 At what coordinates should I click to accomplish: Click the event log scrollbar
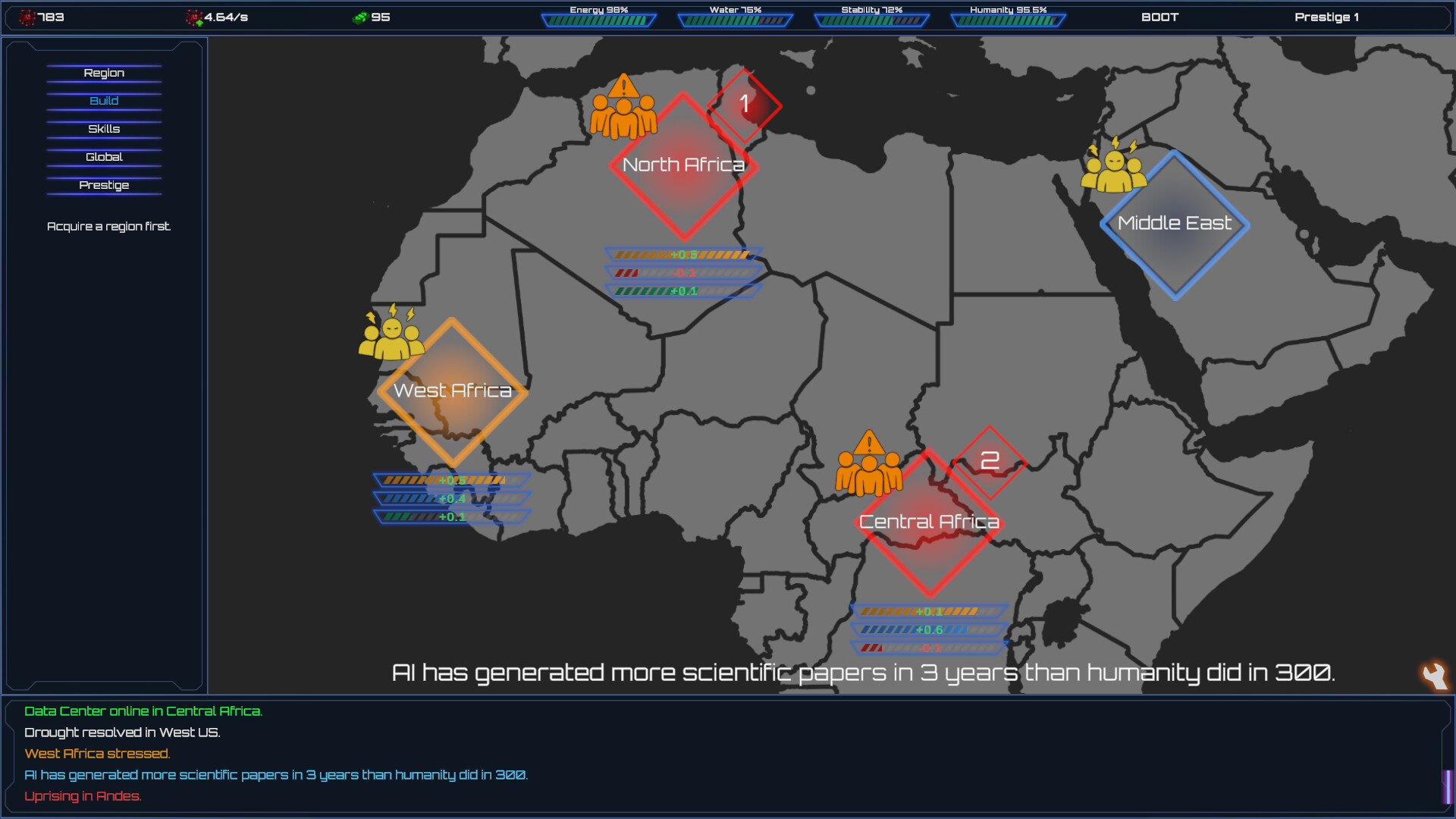[1448, 786]
